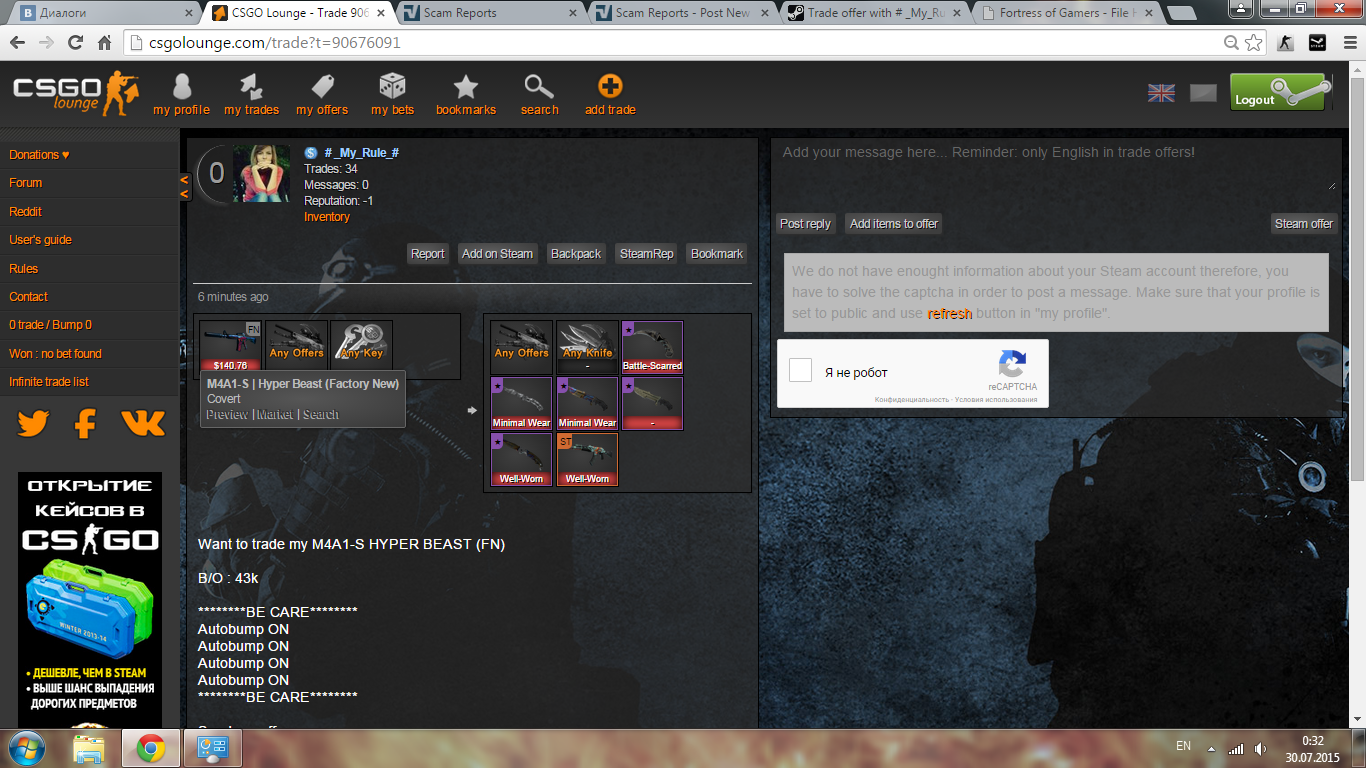Click the search magnifier icon
Viewport: 1366px width, 768px height.
pyautogui.click(x=539, y=88)
